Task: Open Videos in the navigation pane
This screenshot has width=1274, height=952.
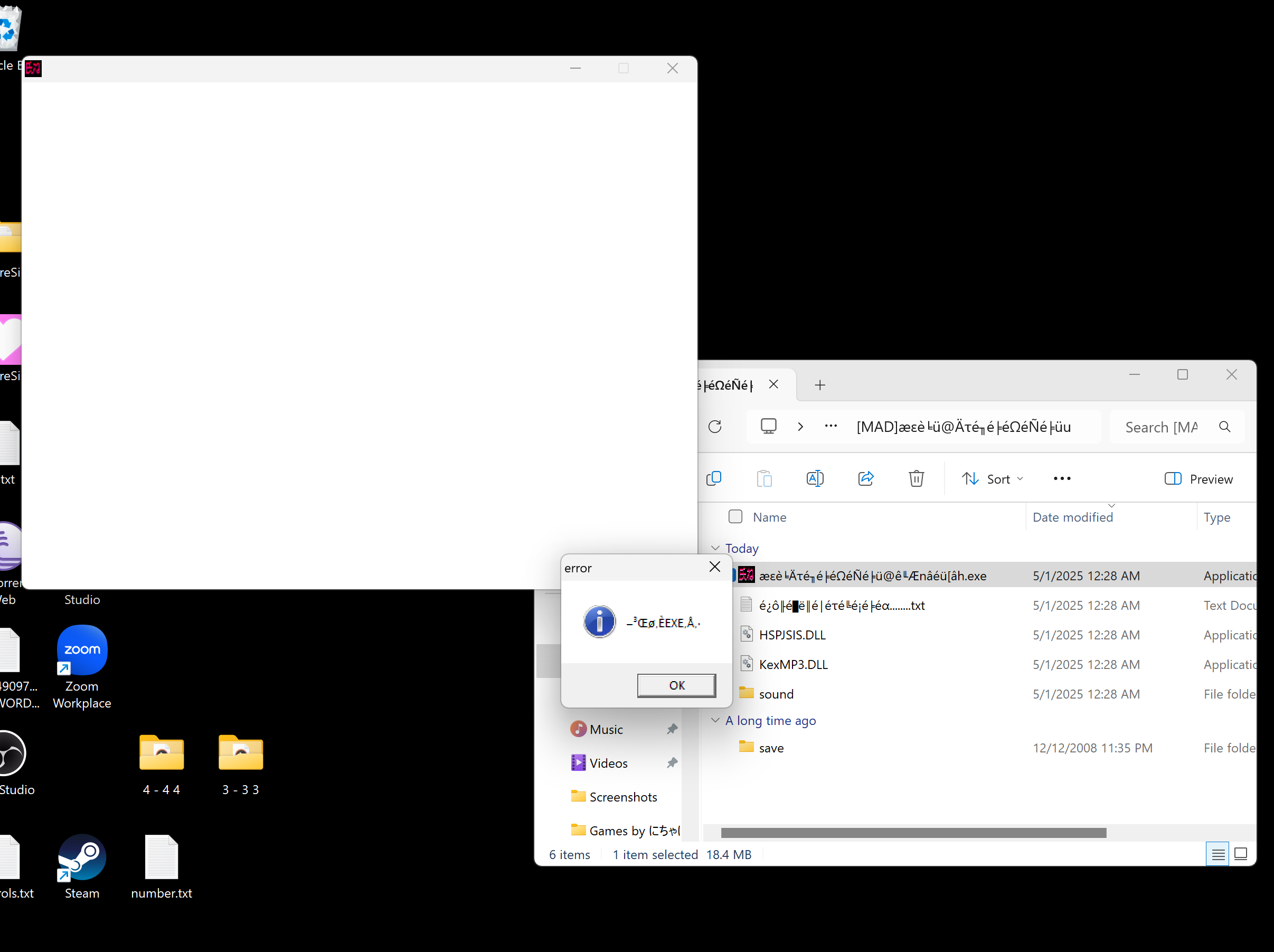Action: (608, 763)
